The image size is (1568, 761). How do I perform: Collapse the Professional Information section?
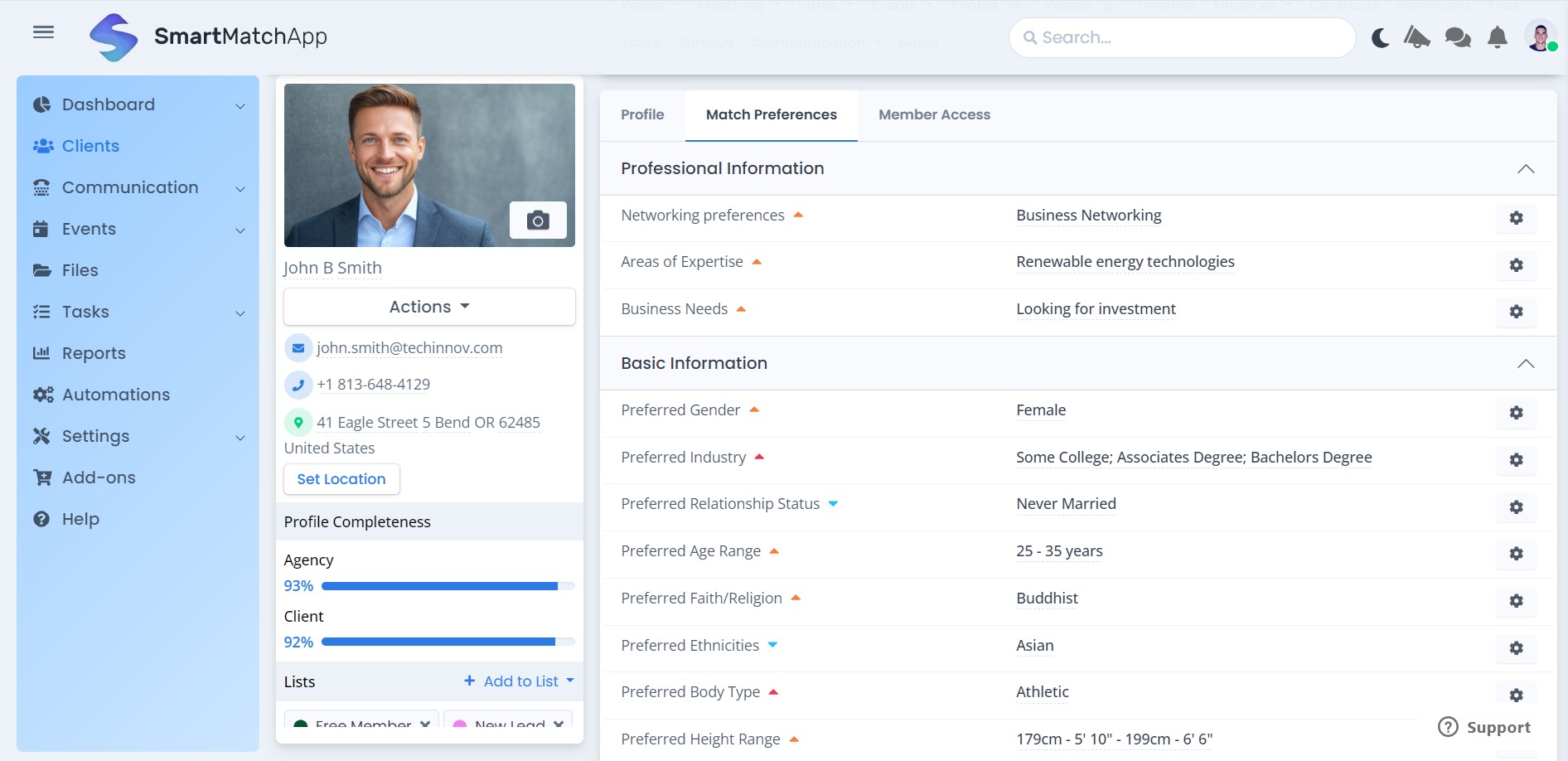1526,168
